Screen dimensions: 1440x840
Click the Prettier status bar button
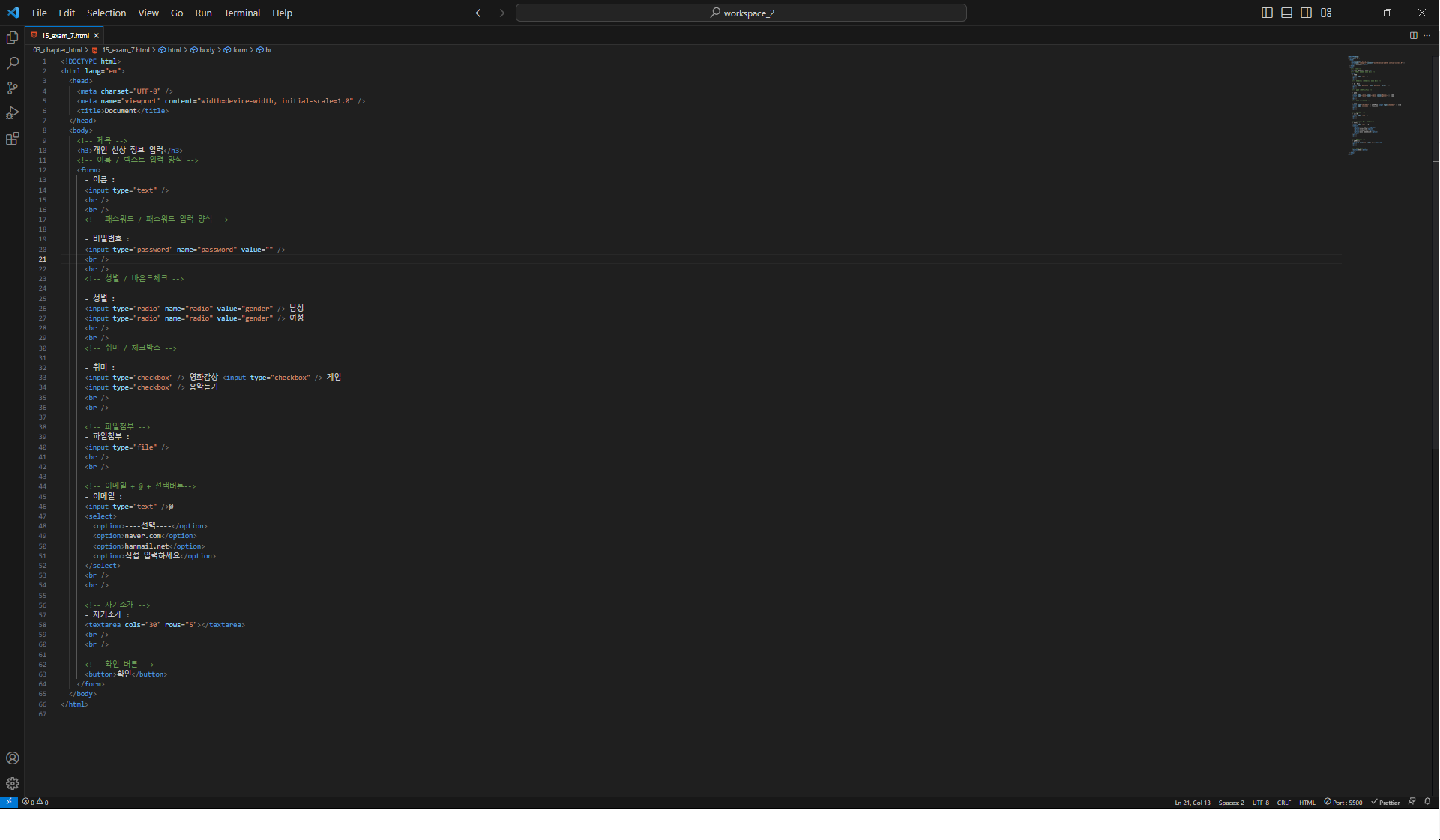point(1385,802)
